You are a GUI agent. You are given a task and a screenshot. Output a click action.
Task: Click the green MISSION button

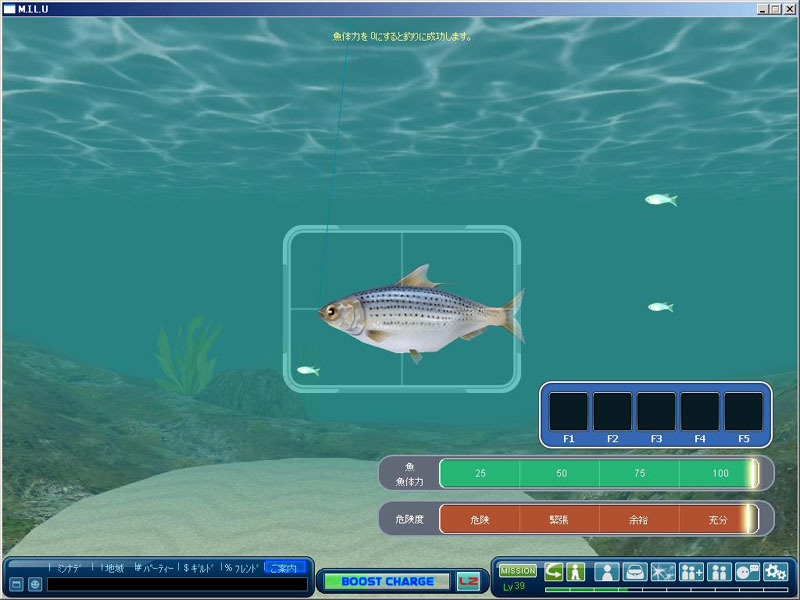[518, 570]
